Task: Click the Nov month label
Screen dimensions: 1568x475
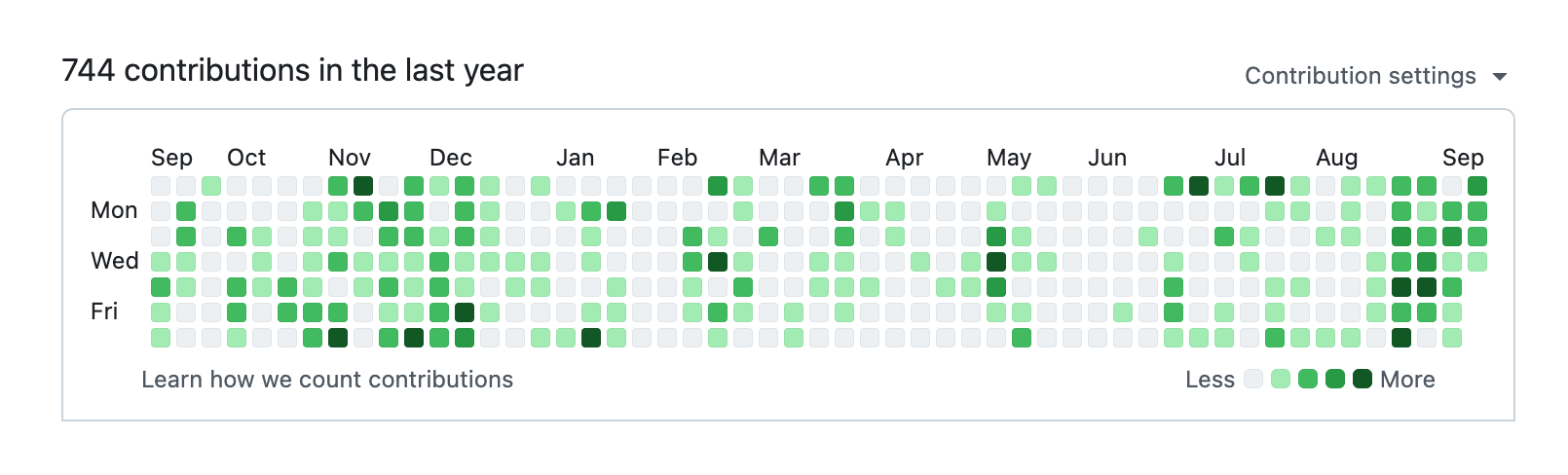Action: click(349, 158)
